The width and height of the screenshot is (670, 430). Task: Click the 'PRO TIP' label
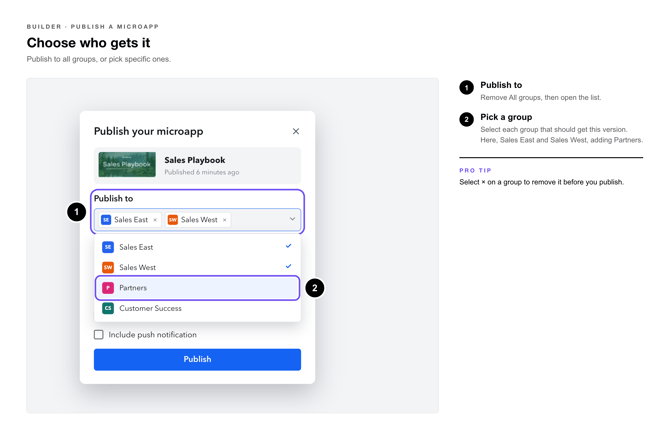click(x=475, y=170)
